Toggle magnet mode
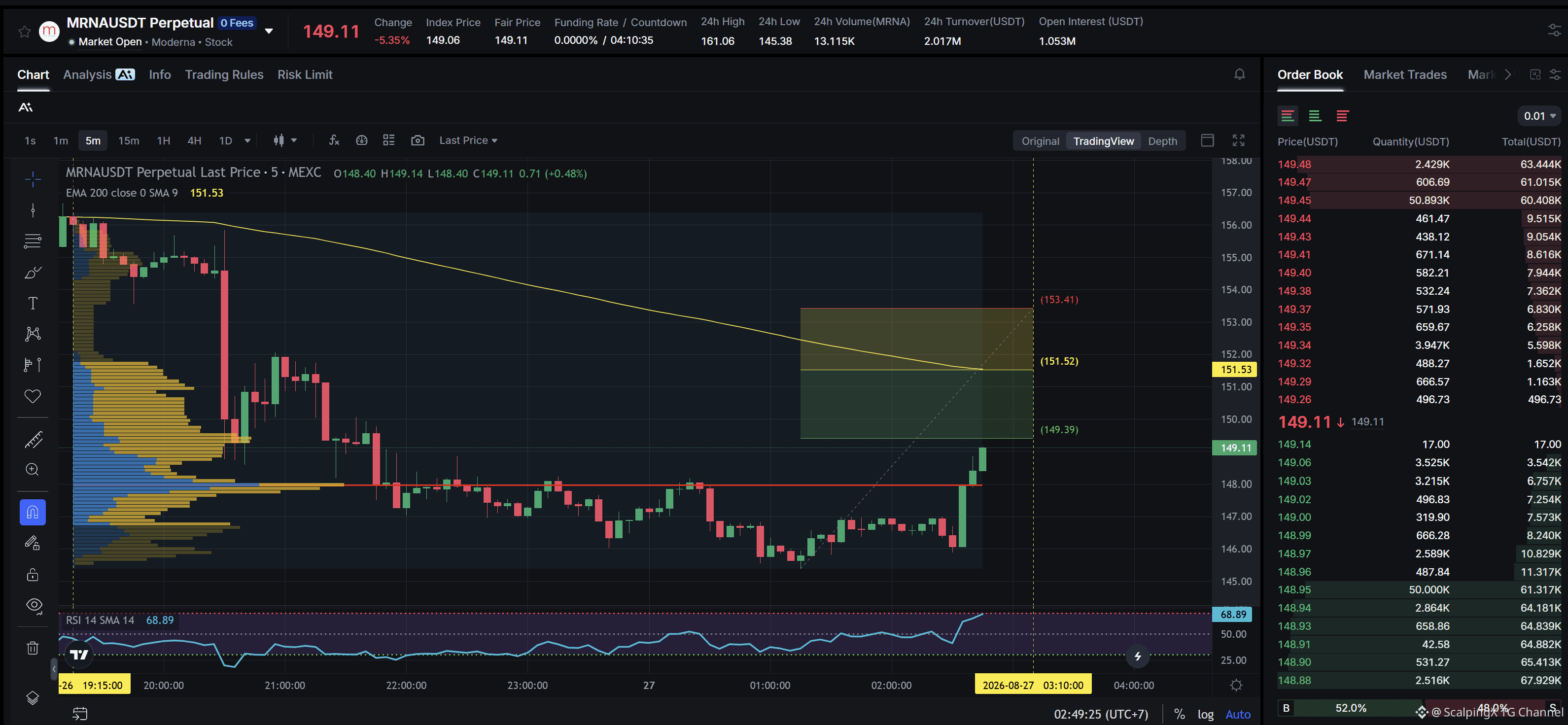 [33, 512]
